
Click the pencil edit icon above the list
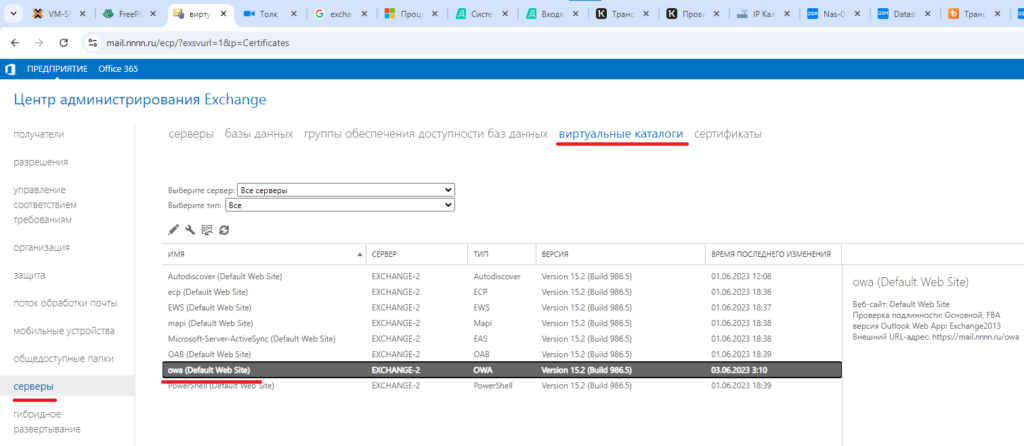pyautogui.click(x=173, y=230)
